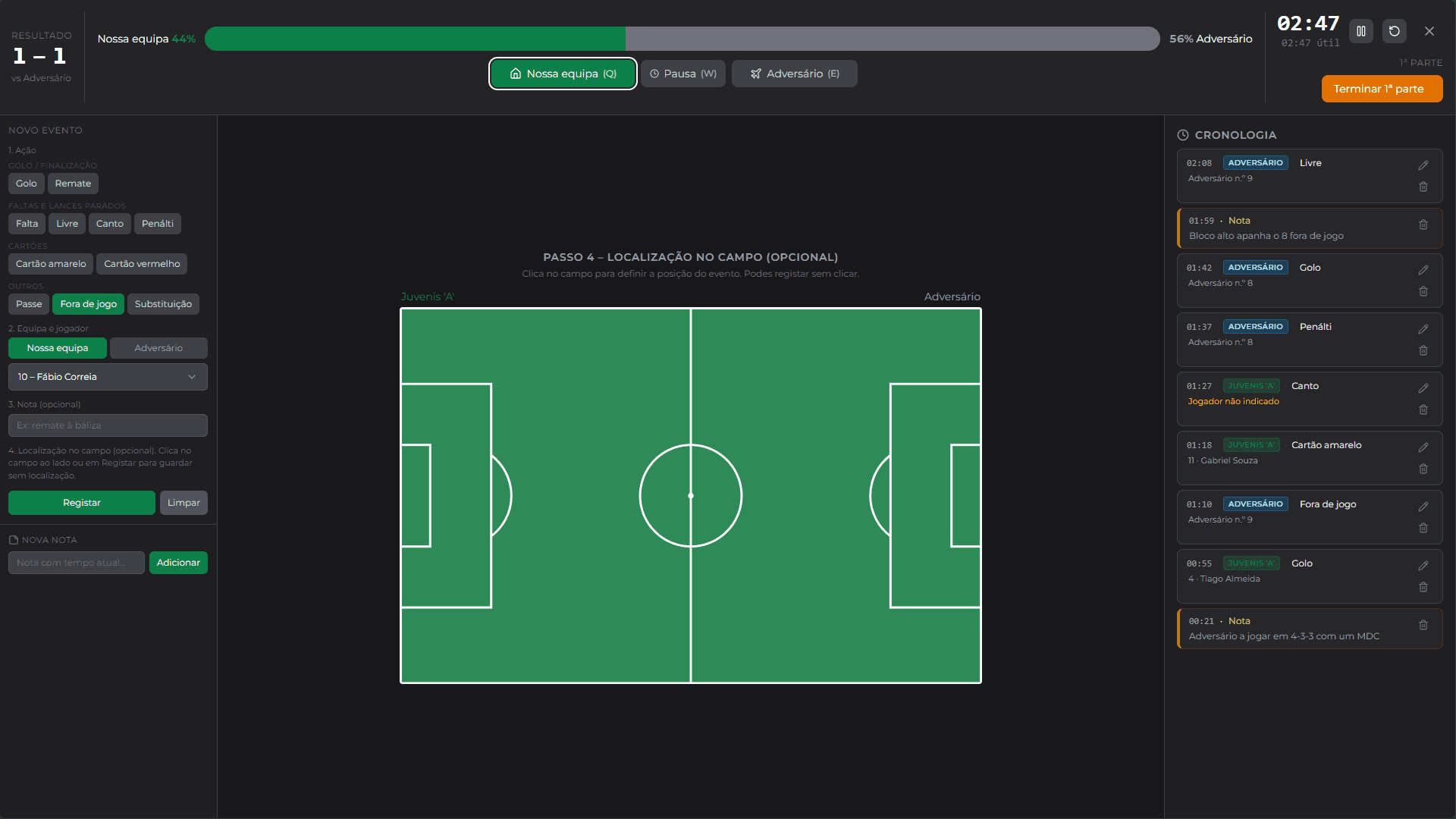Open the player dropdown 10 – Fábio Correia
The image size is (1456, 819).
[x=108, y=377]
